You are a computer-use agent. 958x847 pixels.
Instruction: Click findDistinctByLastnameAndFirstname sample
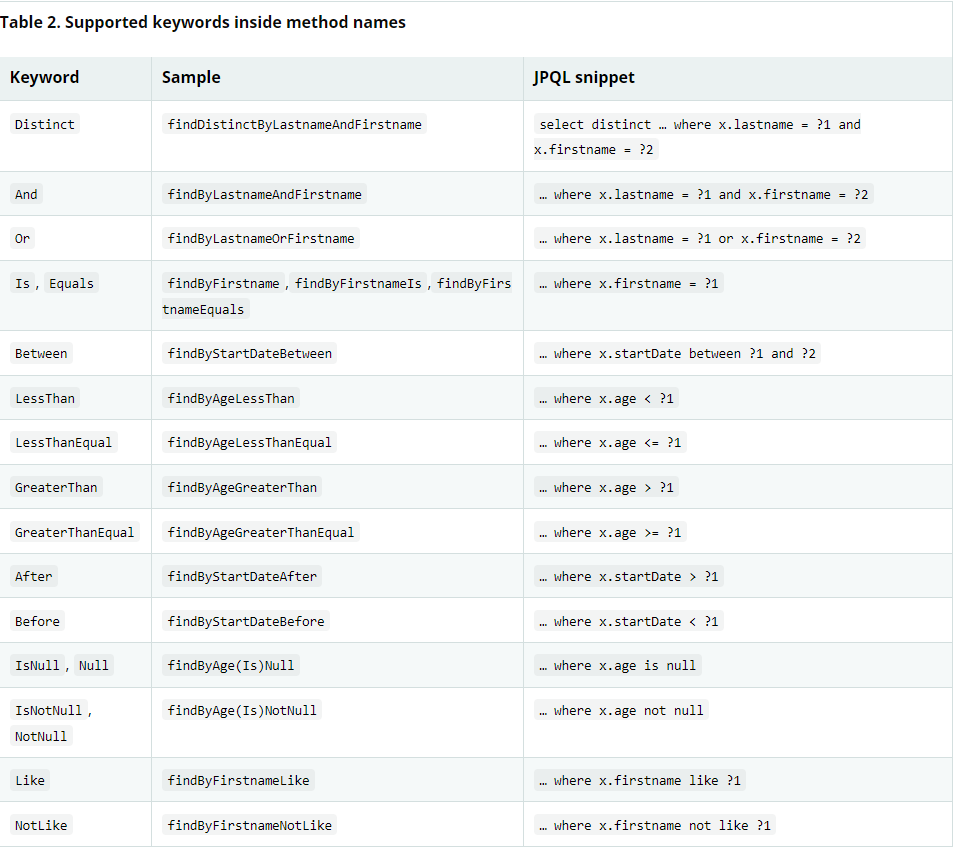pos(294,125)
